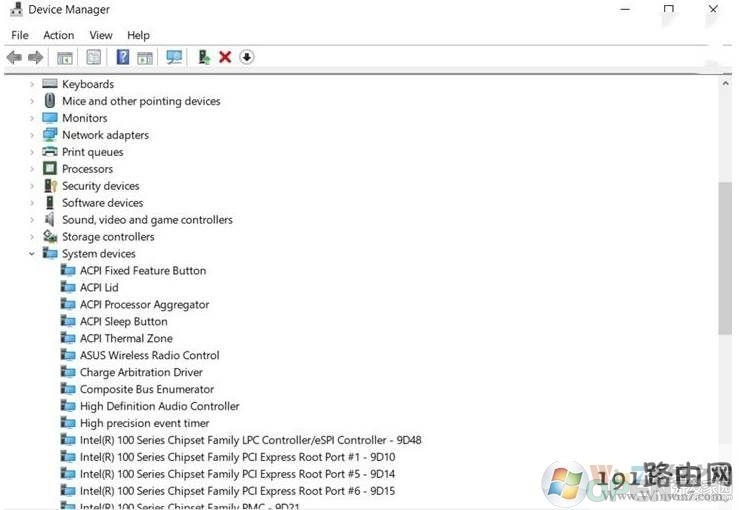Screen dimensions: 739x510
Task: Expand the Processors node
Action: 32,169
